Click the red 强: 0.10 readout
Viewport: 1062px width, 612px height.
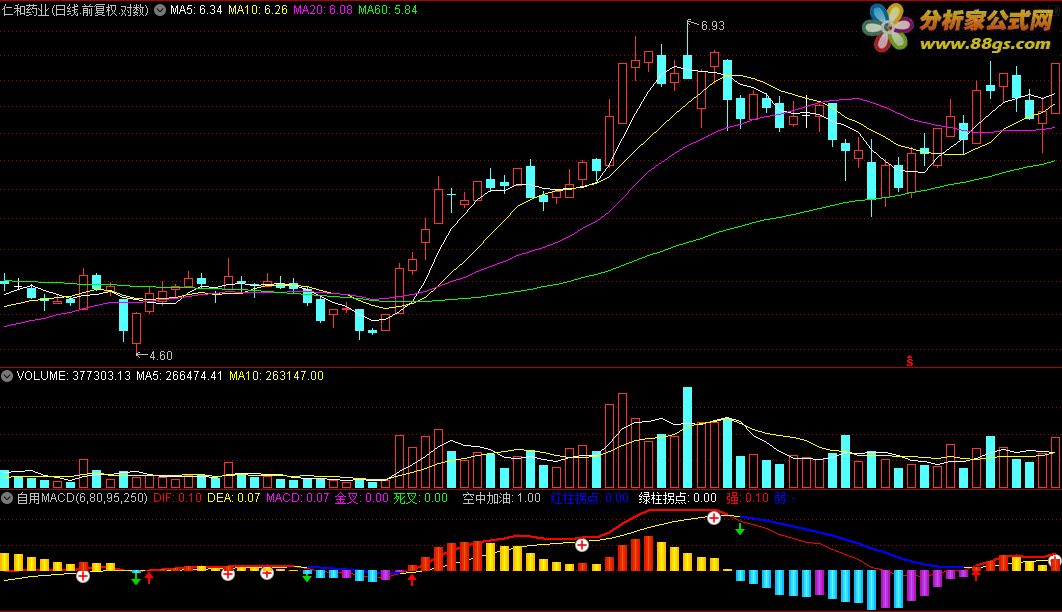point(747,498)
